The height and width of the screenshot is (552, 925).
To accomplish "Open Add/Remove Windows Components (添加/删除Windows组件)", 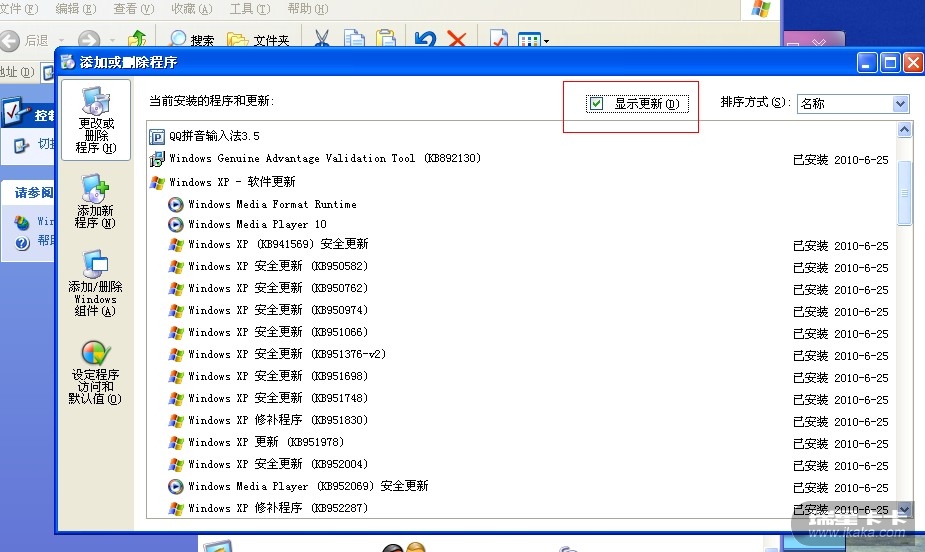I will click(96, 283).
